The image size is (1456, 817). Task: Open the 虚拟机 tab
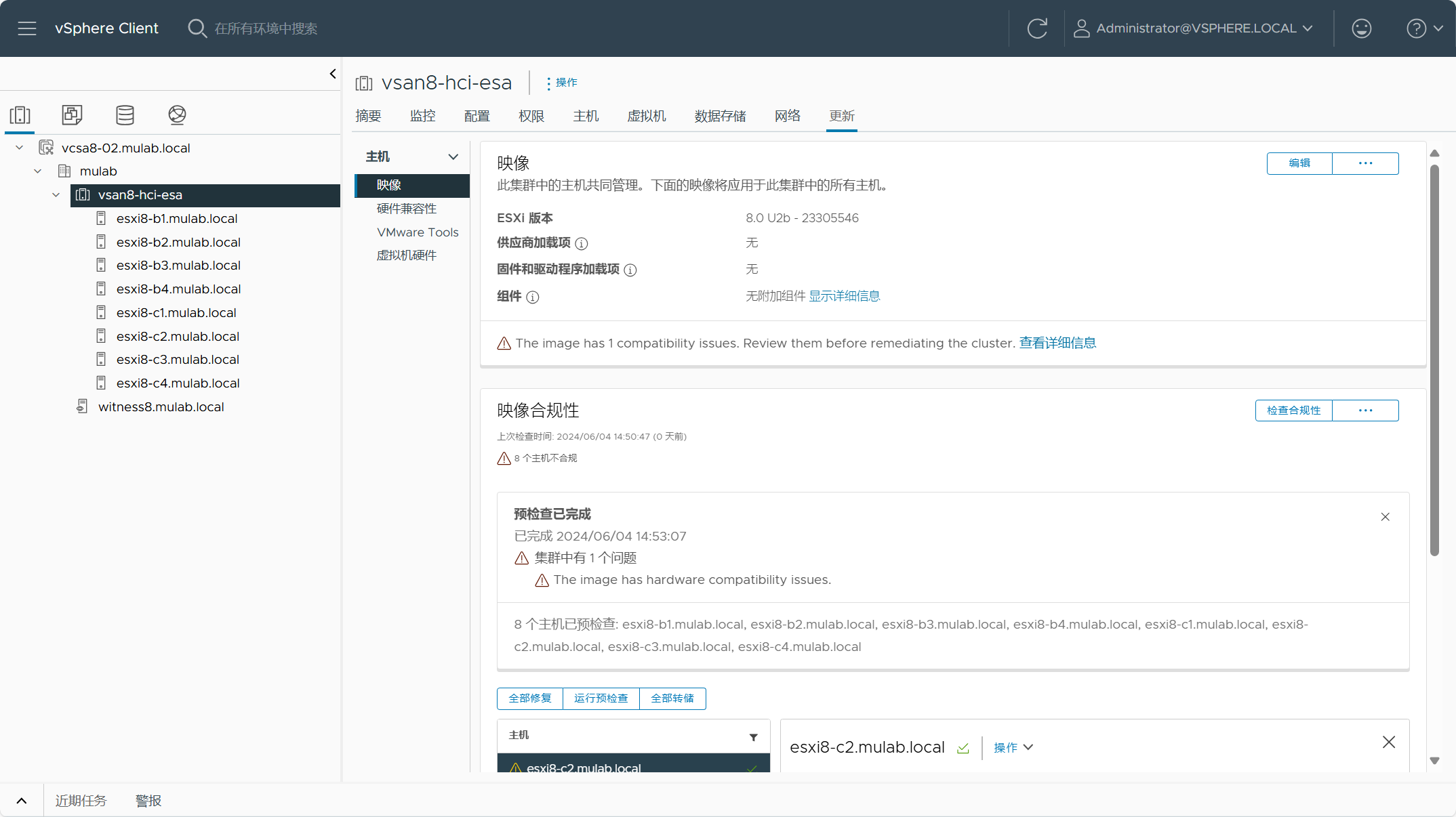647,116
